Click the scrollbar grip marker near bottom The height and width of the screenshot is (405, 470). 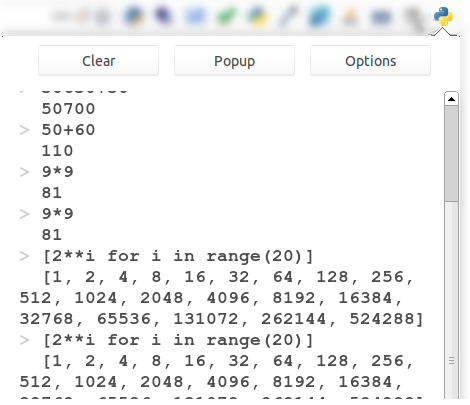(x=451, y=361)
